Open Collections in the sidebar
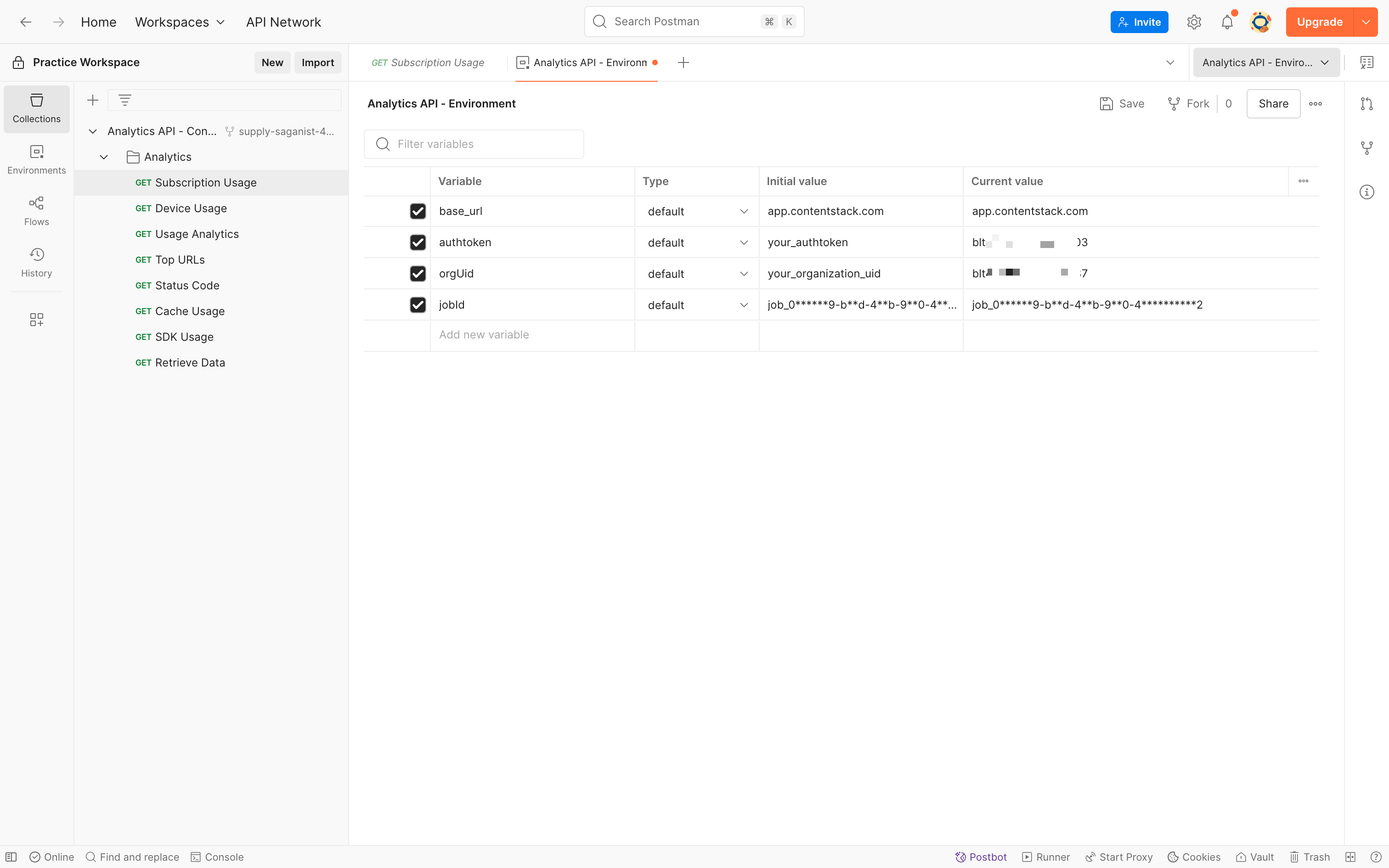 point(37,108)
